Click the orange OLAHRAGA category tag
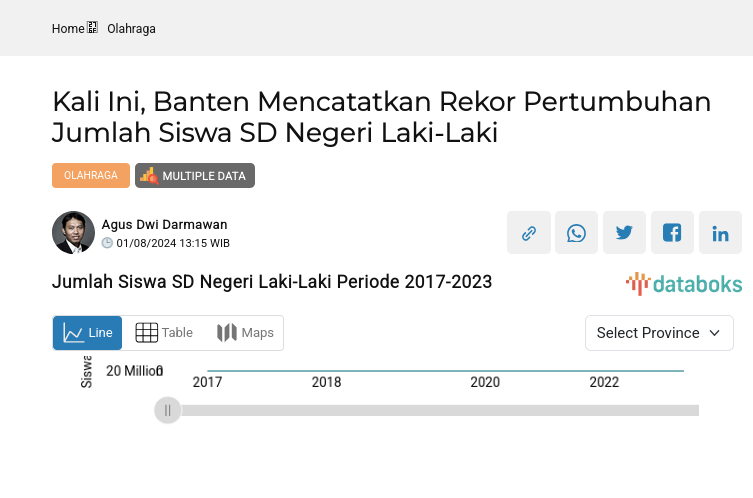This screenshot has height=498, width=753. (x=91, y=176)
